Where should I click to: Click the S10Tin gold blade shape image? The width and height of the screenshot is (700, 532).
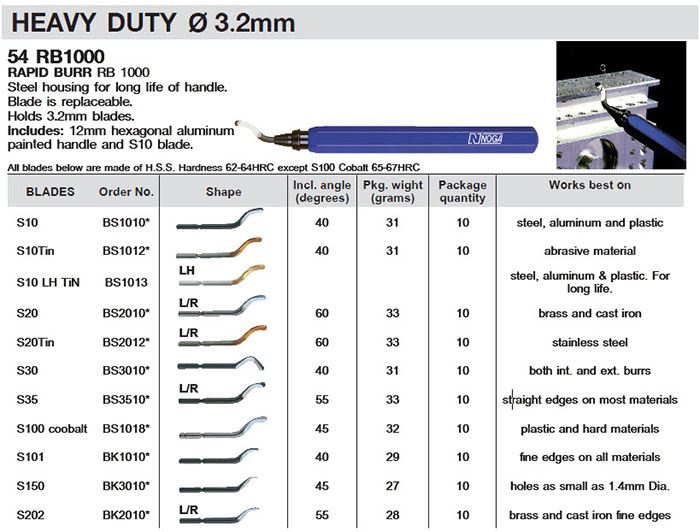tap(219, 248)
